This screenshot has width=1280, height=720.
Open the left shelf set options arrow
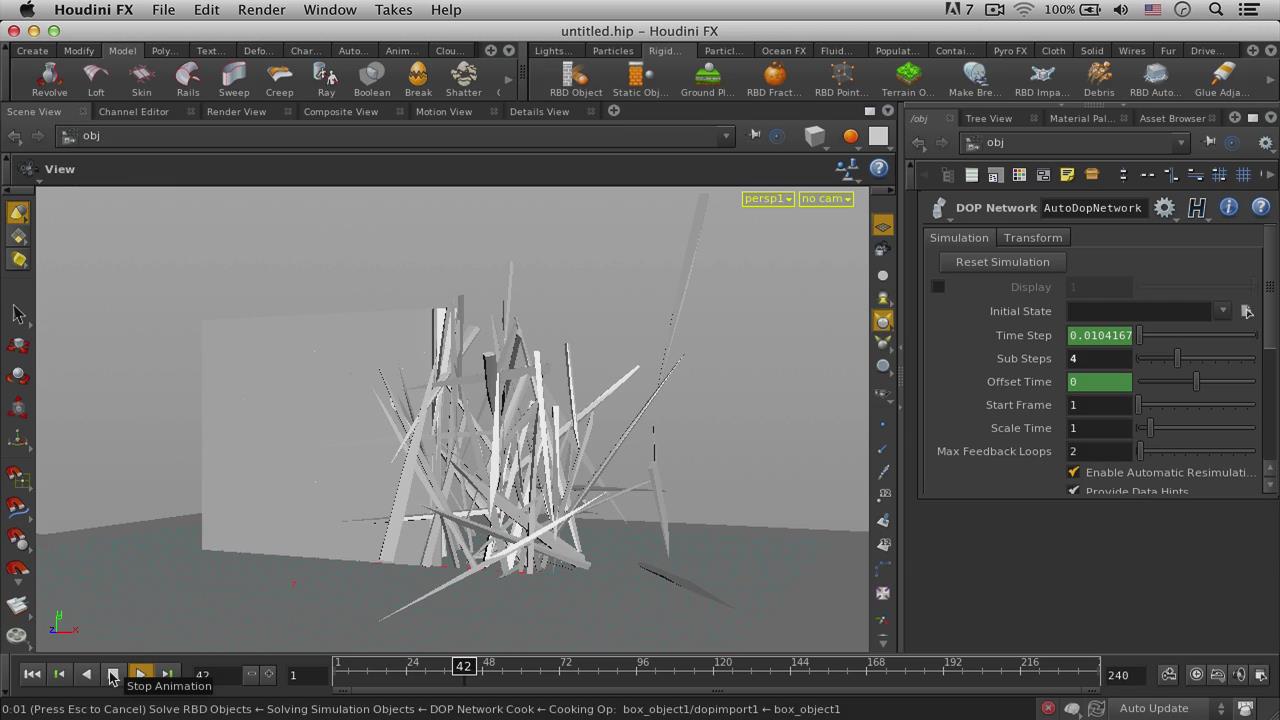[509, 51]
